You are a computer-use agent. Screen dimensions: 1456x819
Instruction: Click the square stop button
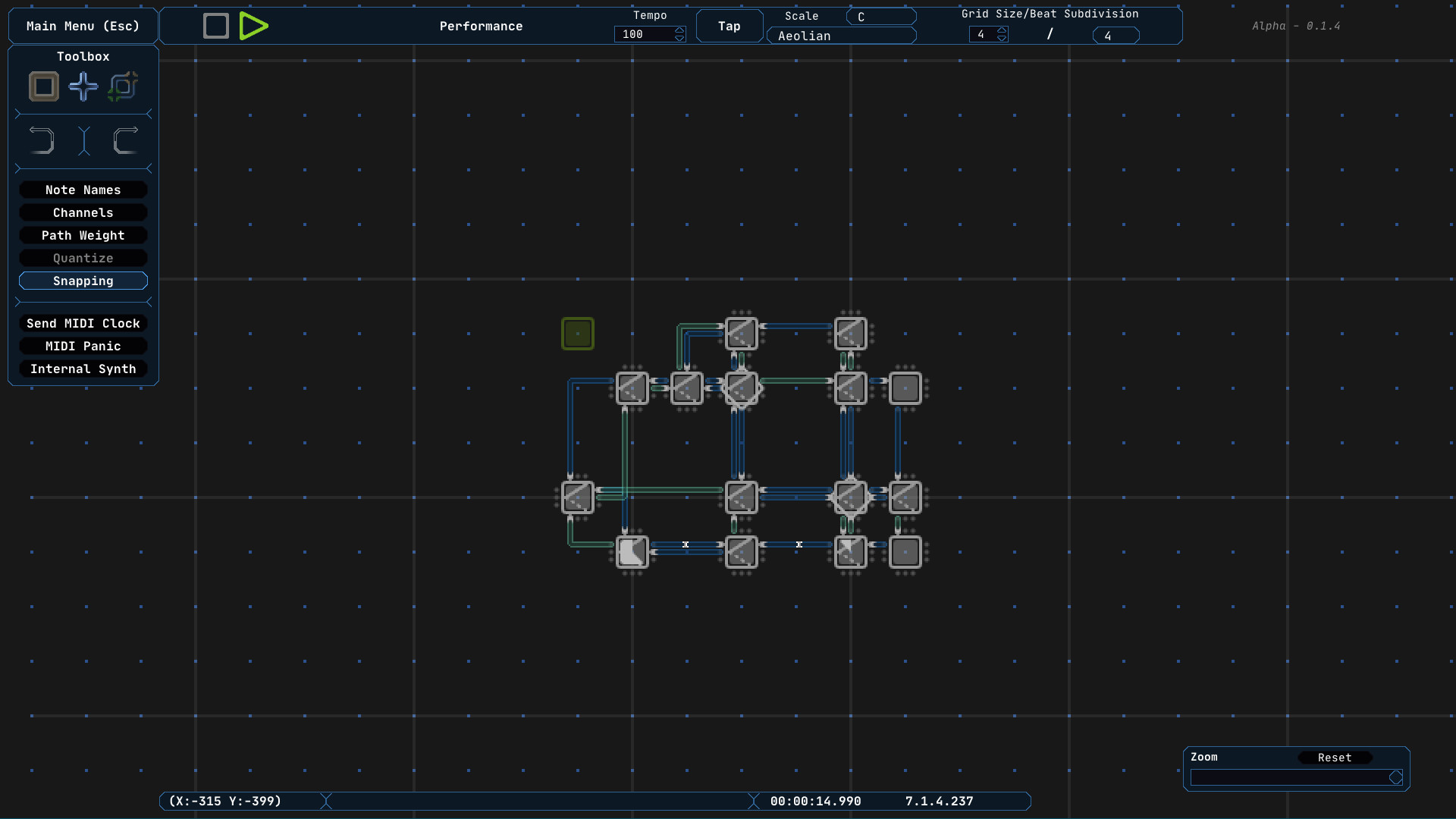click(x=216, y=26)
